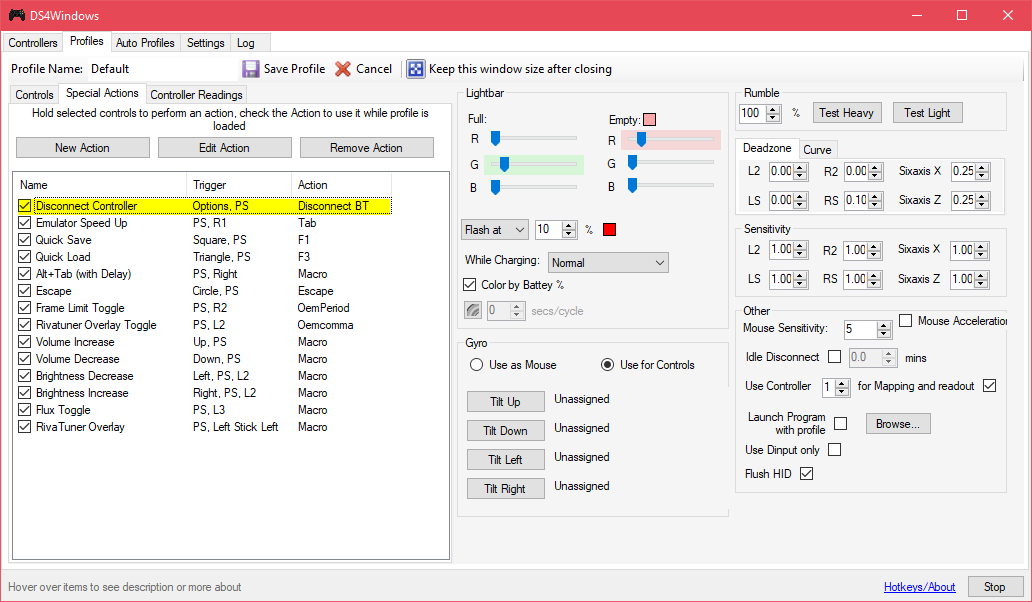
Task: Uncheck the Flush HID checkbox
Action: pyautogui.click(x=806, y=474)
